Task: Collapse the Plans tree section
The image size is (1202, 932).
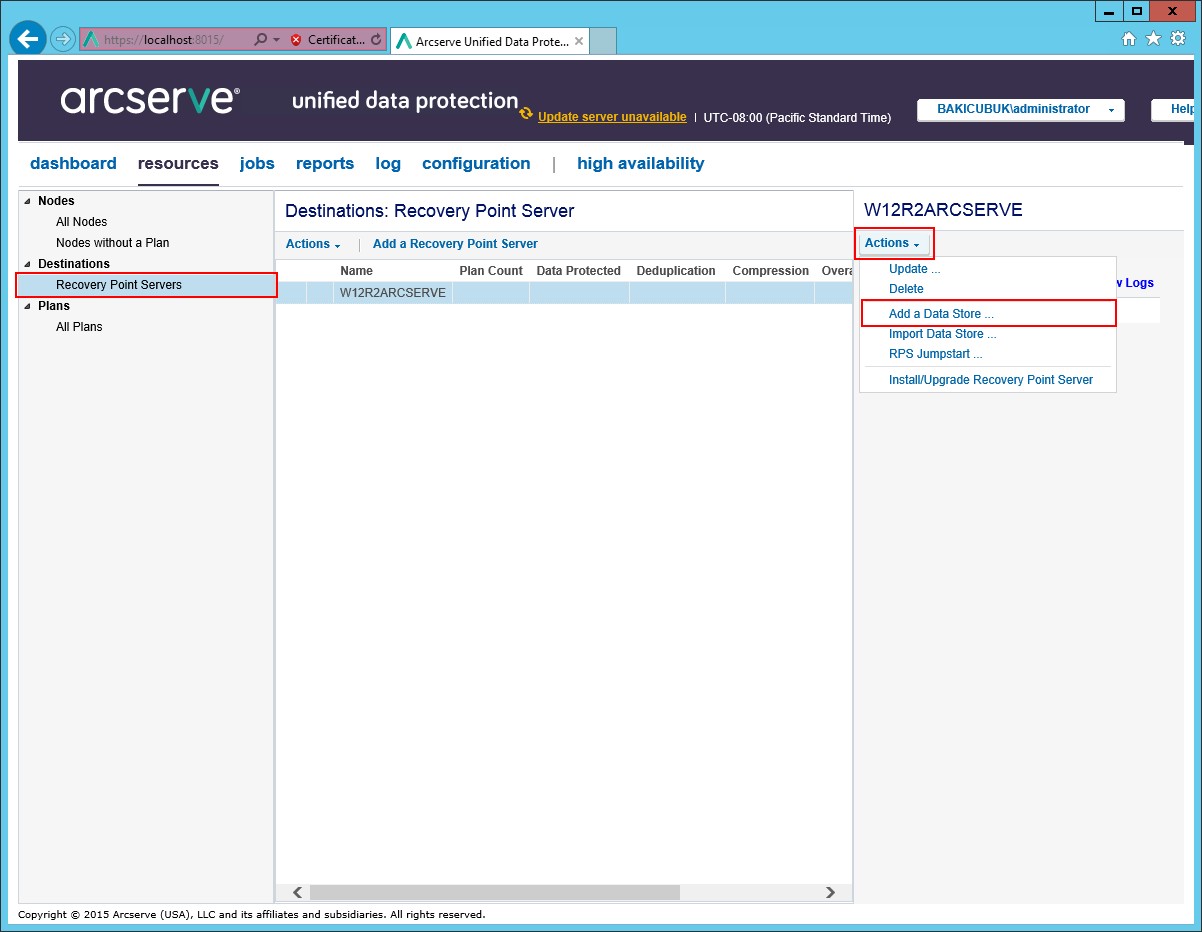Action: (x=27, y=306)
